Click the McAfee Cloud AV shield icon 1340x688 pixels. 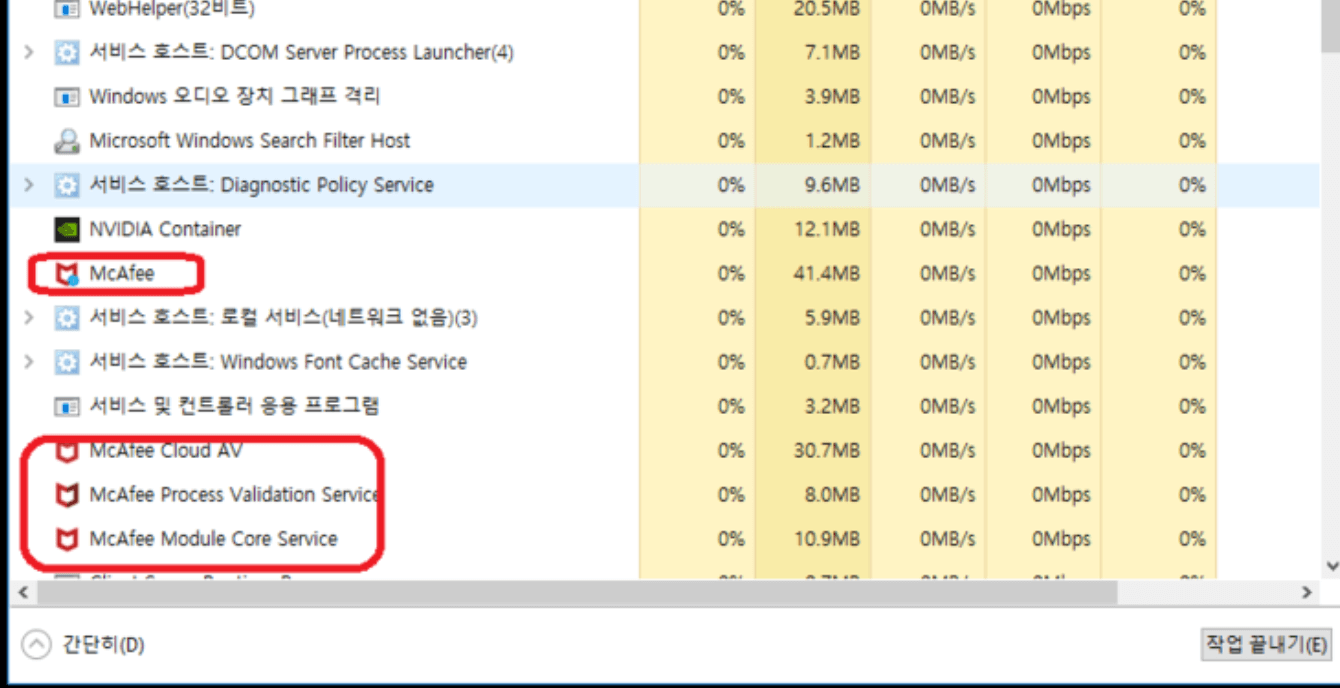(66, 451)
